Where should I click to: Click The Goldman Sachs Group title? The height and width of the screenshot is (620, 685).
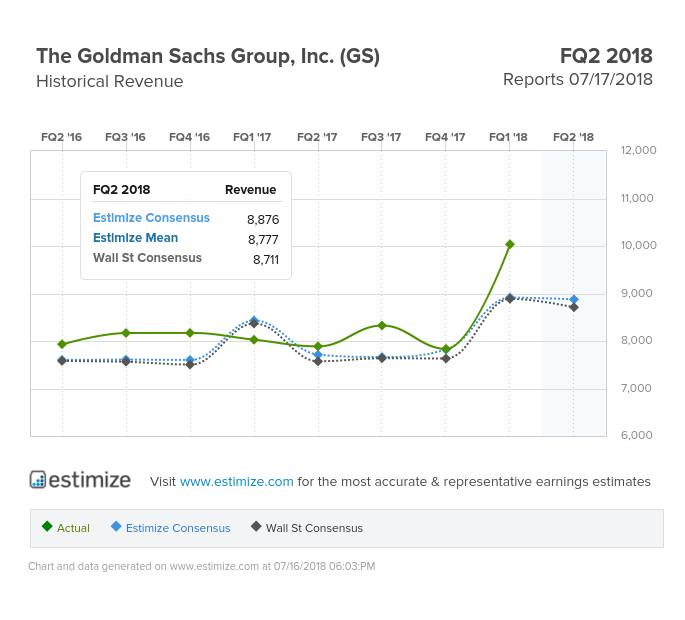click(208, 56)
